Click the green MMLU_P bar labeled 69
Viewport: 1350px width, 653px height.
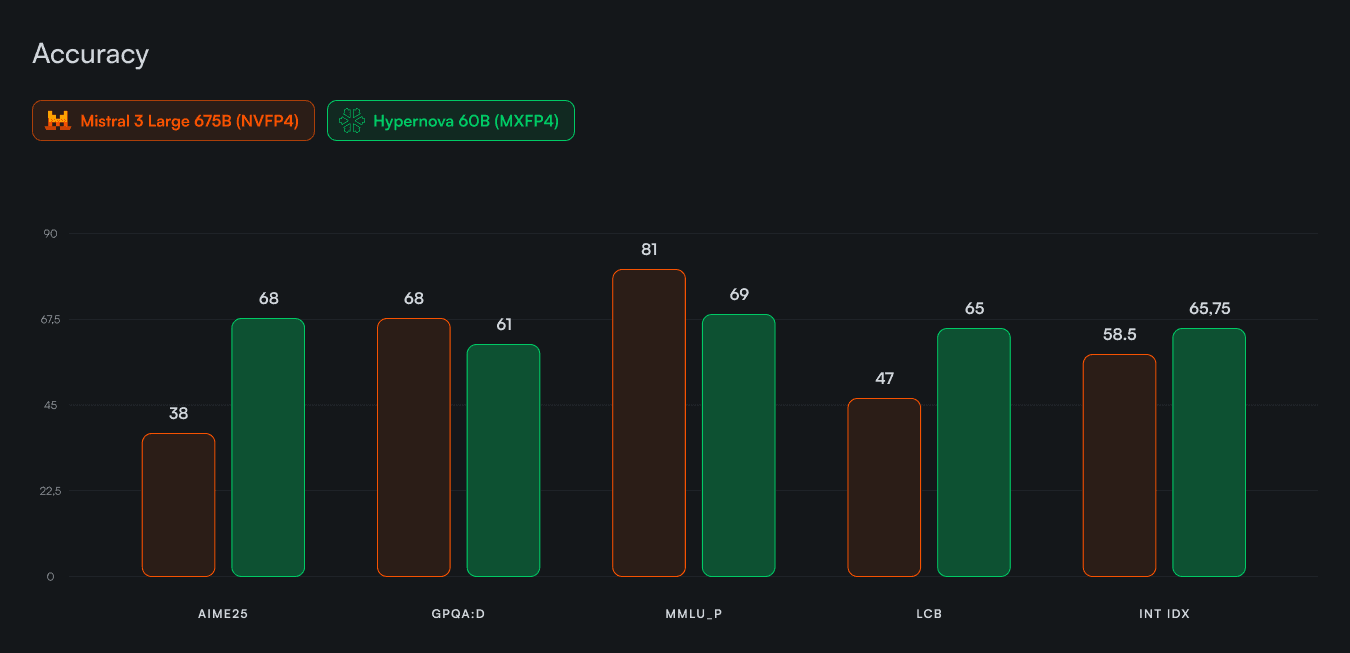coord(738,445)
